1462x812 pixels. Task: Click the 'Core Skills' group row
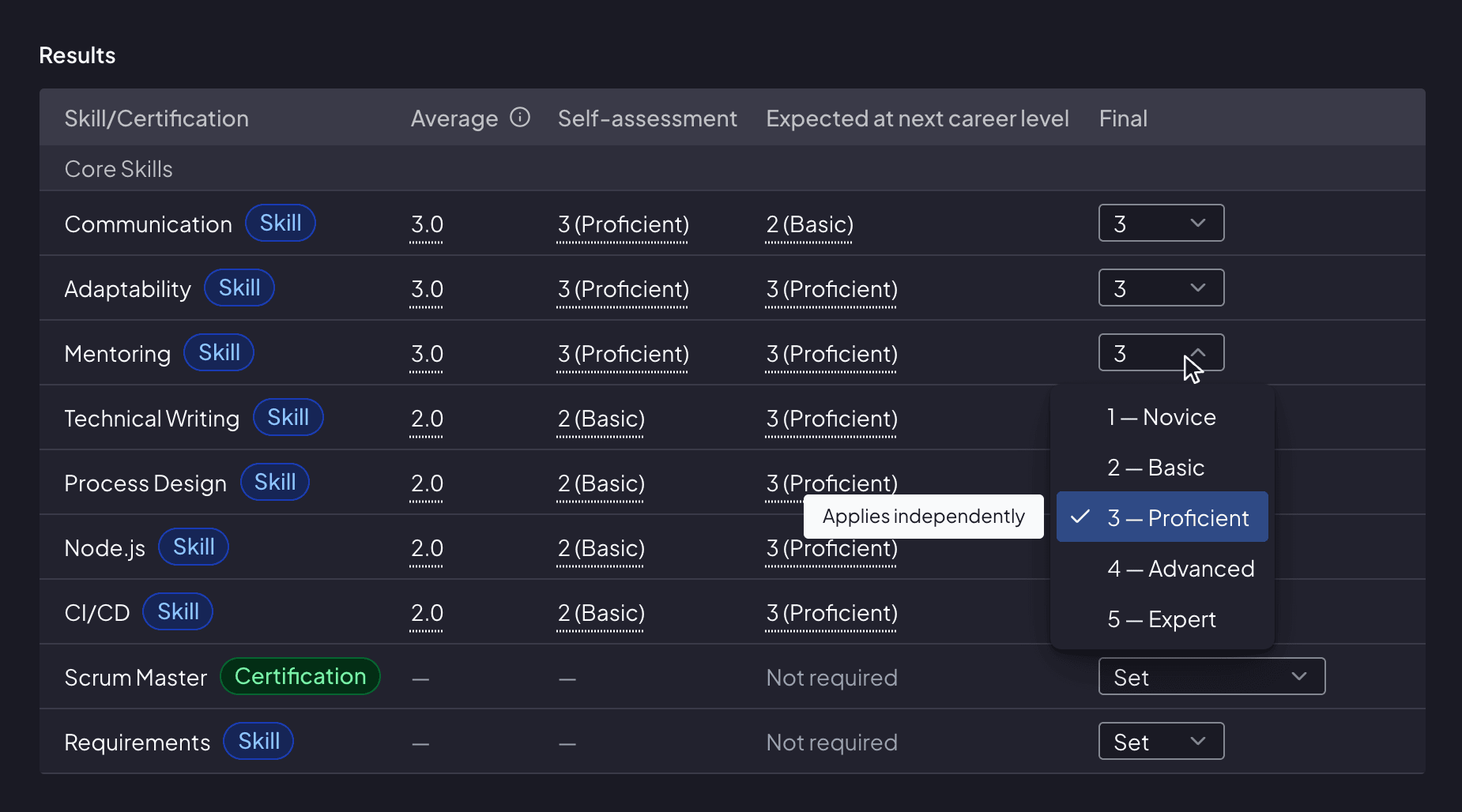click(x=733, y=168)
